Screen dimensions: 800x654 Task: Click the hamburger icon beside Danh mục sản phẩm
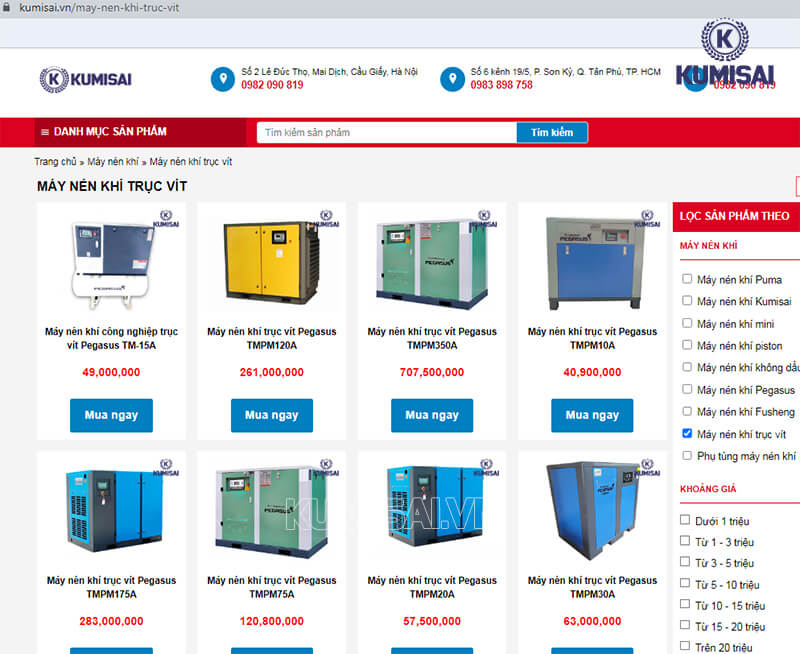[x=45, y=132]
